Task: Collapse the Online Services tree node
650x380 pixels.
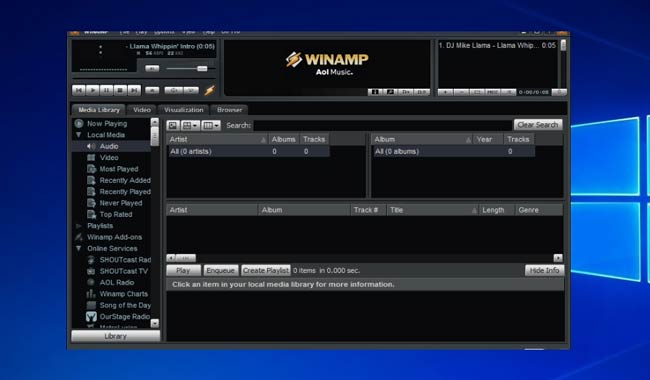Action: click(x=78, y=248)
